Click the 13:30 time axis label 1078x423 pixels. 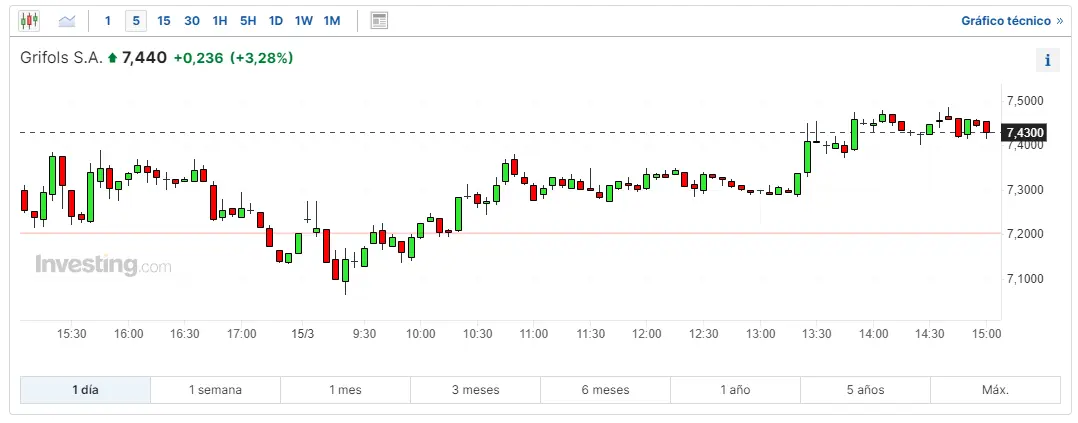click(x=816, y=334)
